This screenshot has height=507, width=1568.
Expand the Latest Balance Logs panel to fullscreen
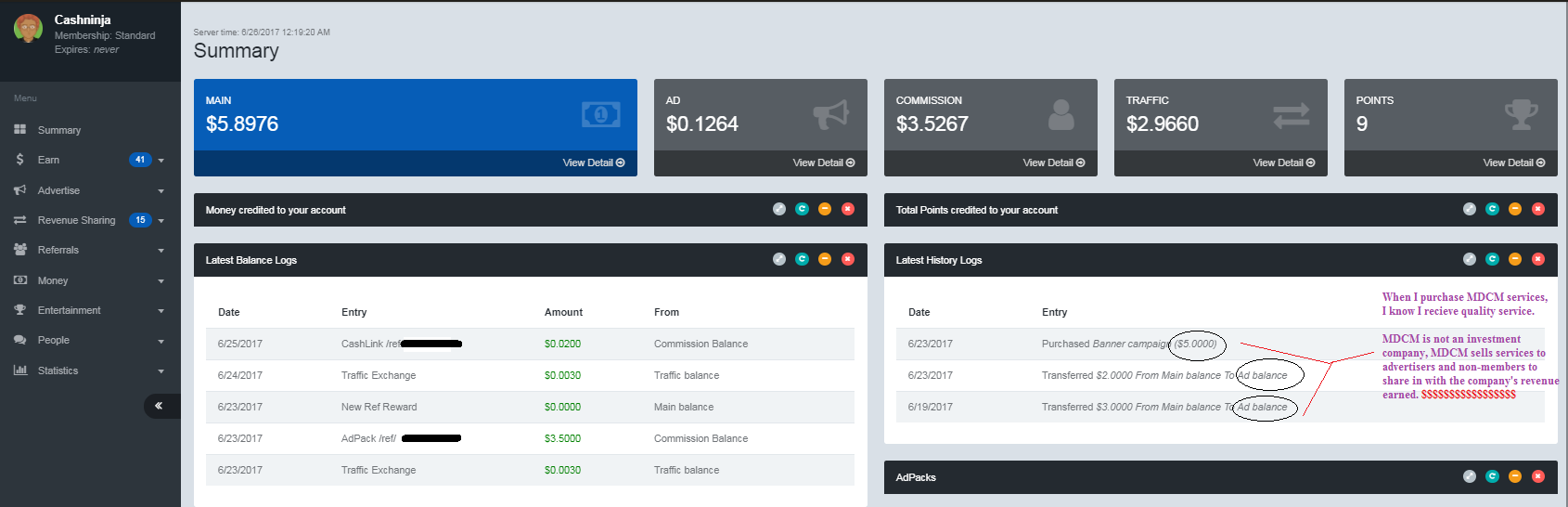coord(779,259)
